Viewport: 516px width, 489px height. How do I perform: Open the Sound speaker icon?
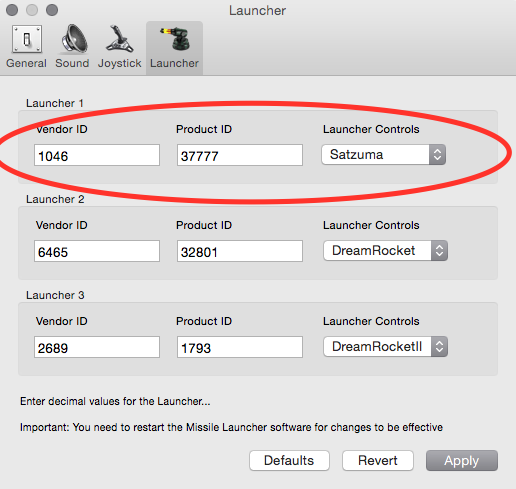pos(74,39)
